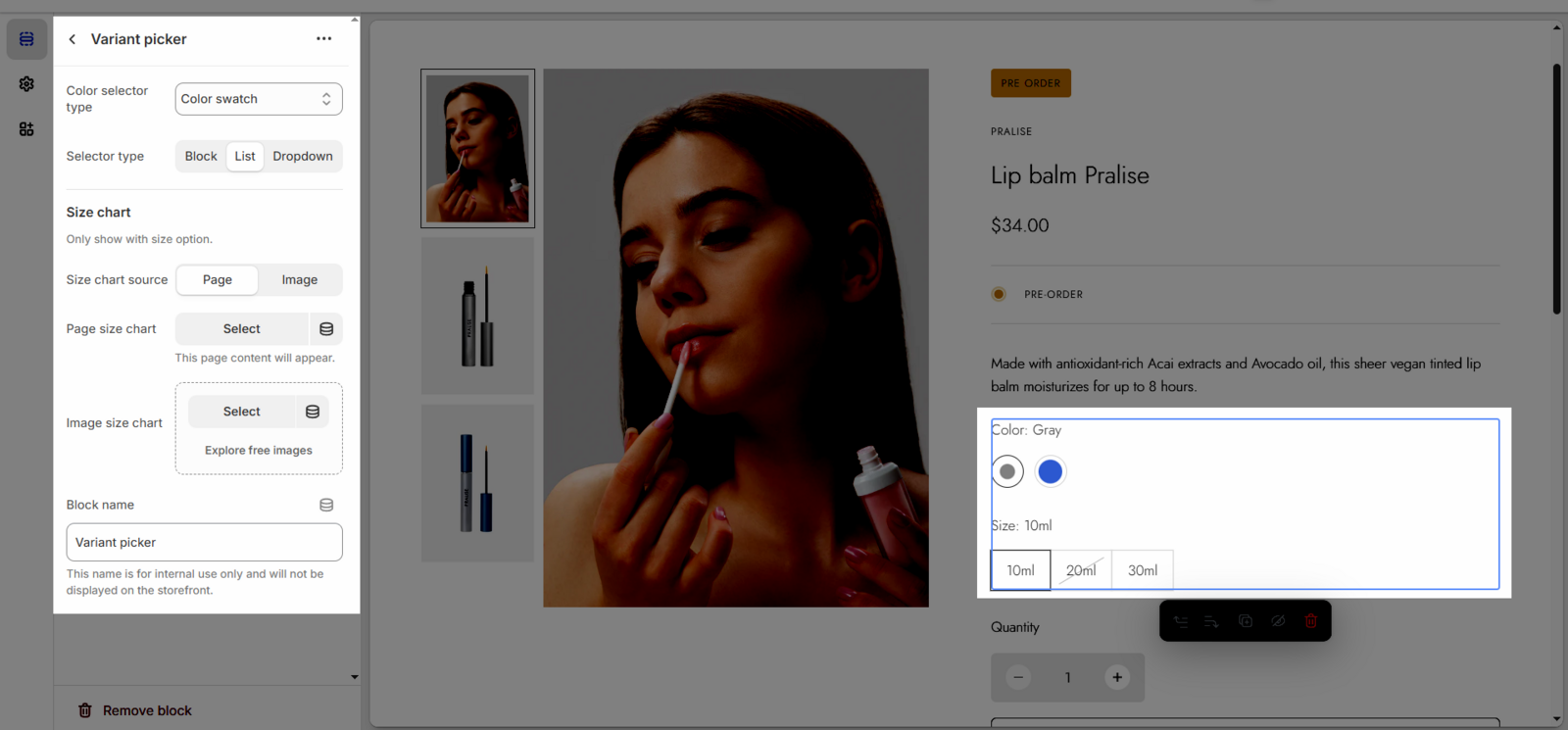
Task: Set Selector type to Block
Action: pyautogui.click(x=201, y=157)
